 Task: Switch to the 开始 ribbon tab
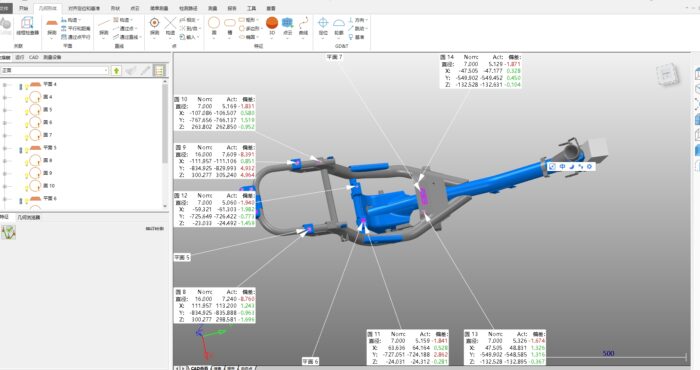[x=23, y=8]
